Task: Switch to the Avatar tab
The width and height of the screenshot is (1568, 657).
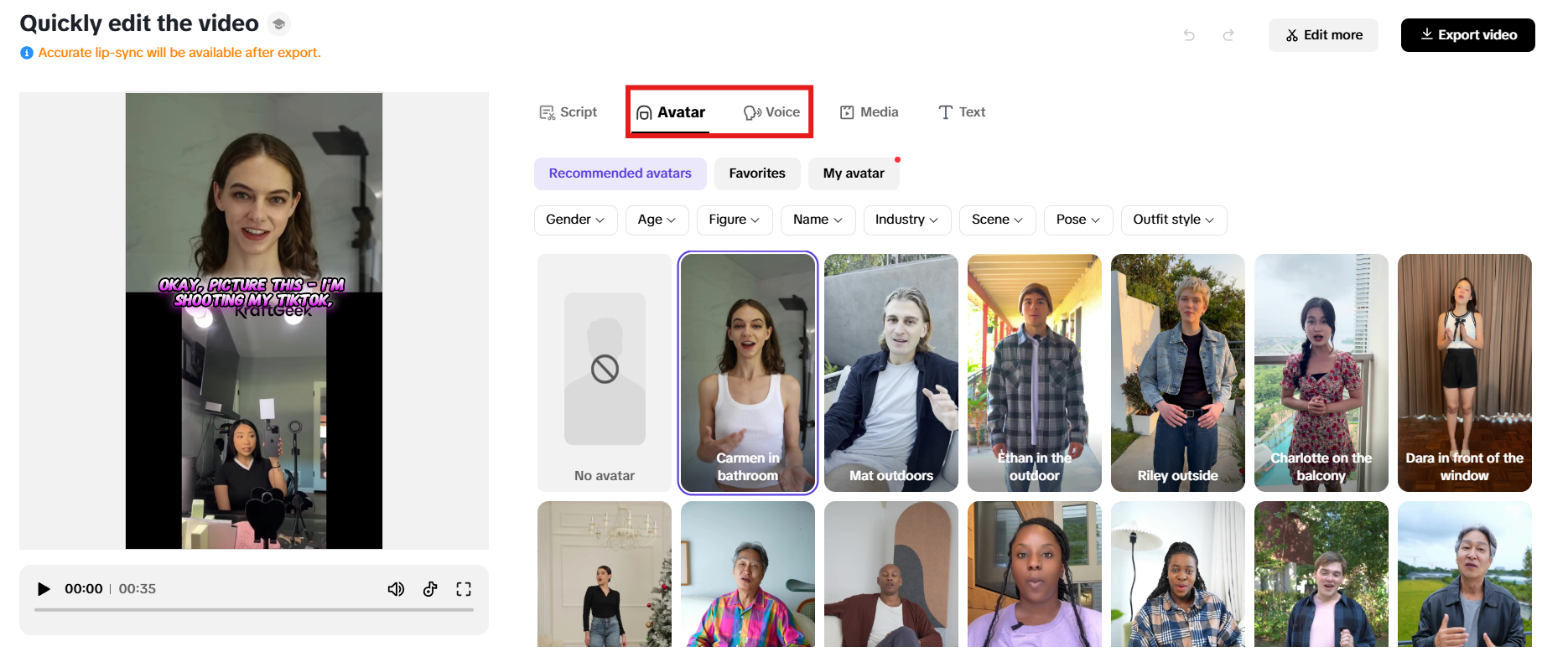Action: 671,112
